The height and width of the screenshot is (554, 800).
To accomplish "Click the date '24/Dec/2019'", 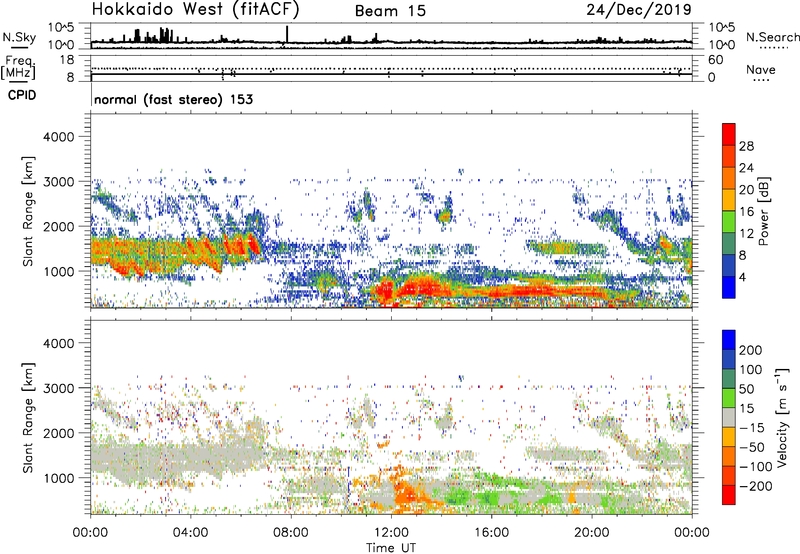I will 639,9.
